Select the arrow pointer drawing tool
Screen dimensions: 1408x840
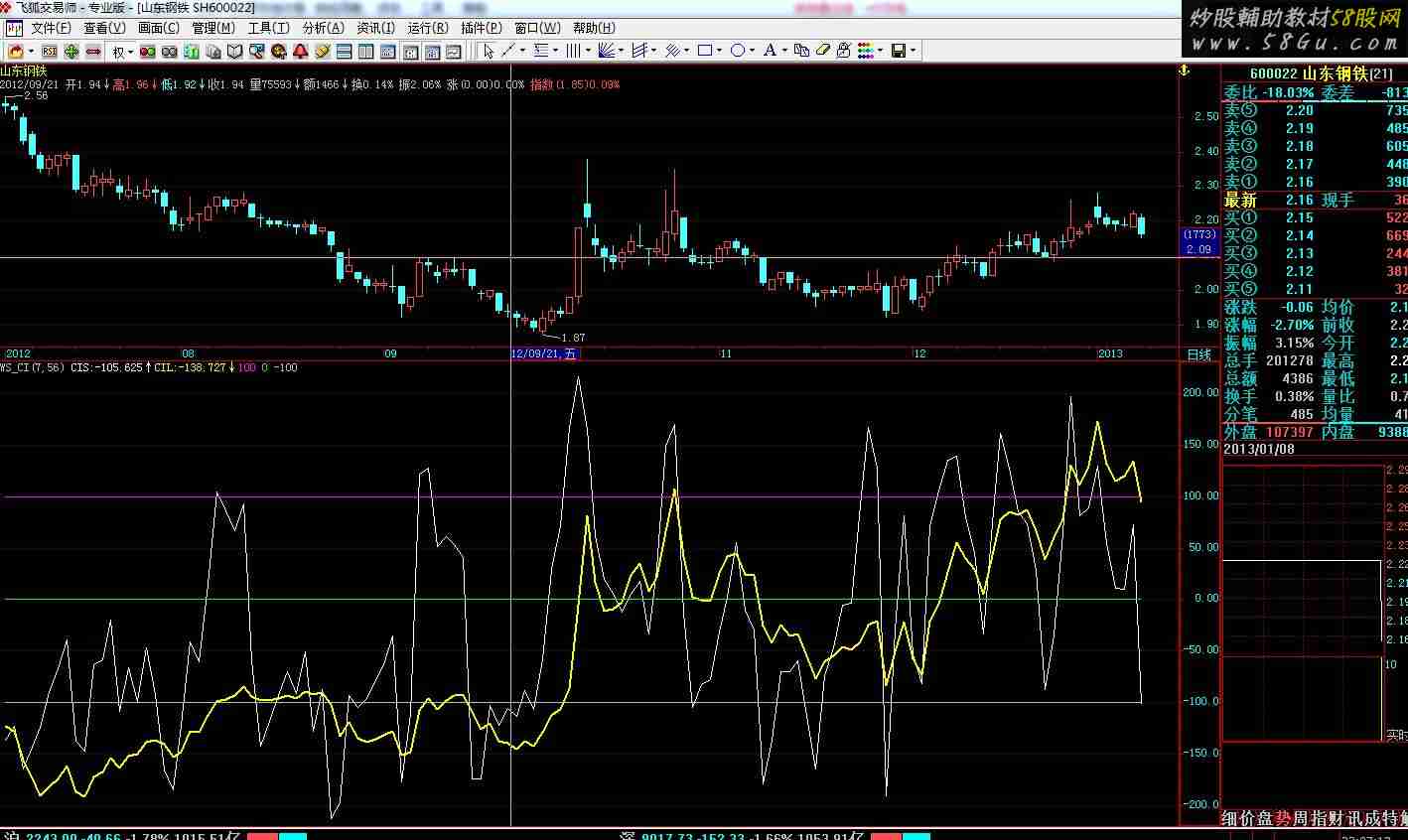point(489,51)
